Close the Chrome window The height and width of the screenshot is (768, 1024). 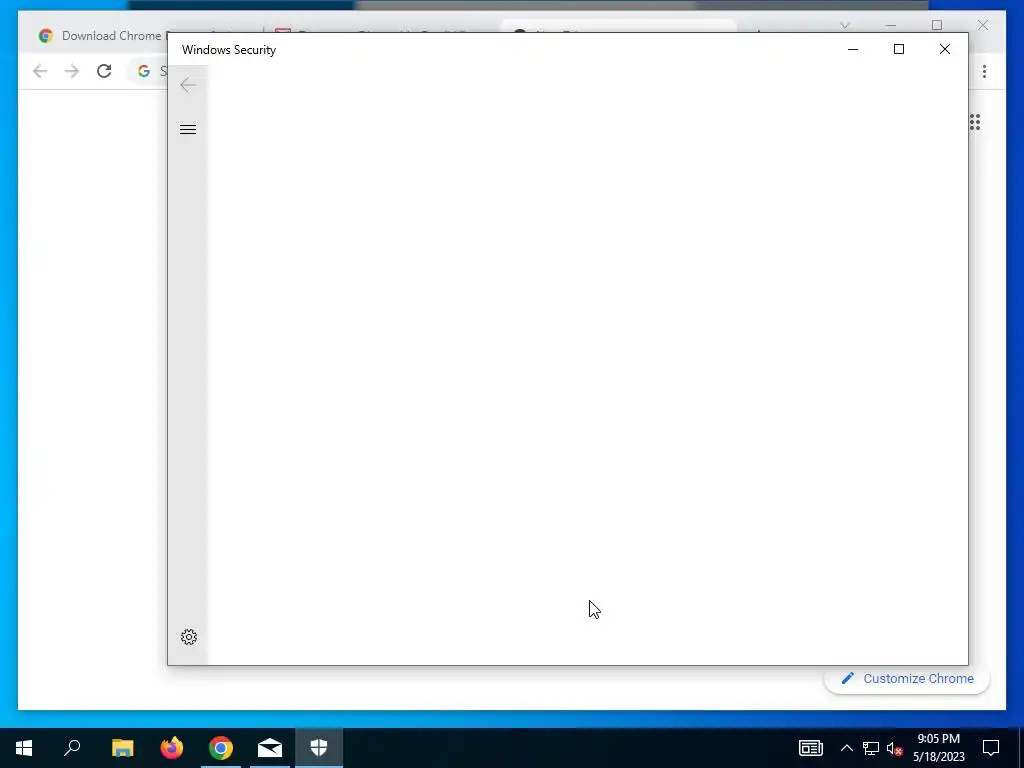[x=983, y=25]
